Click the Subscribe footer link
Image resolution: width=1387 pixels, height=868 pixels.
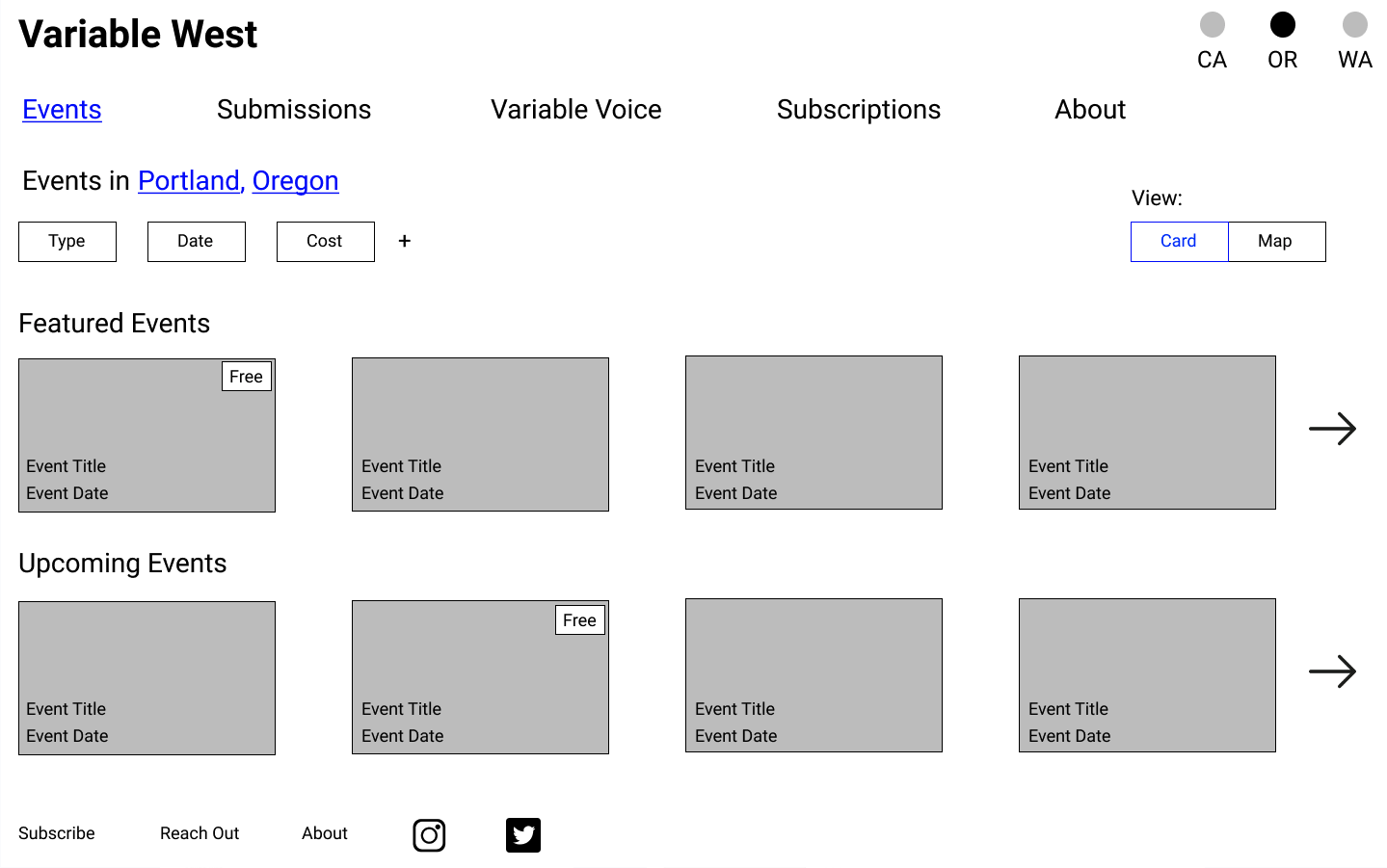point(57,833)
